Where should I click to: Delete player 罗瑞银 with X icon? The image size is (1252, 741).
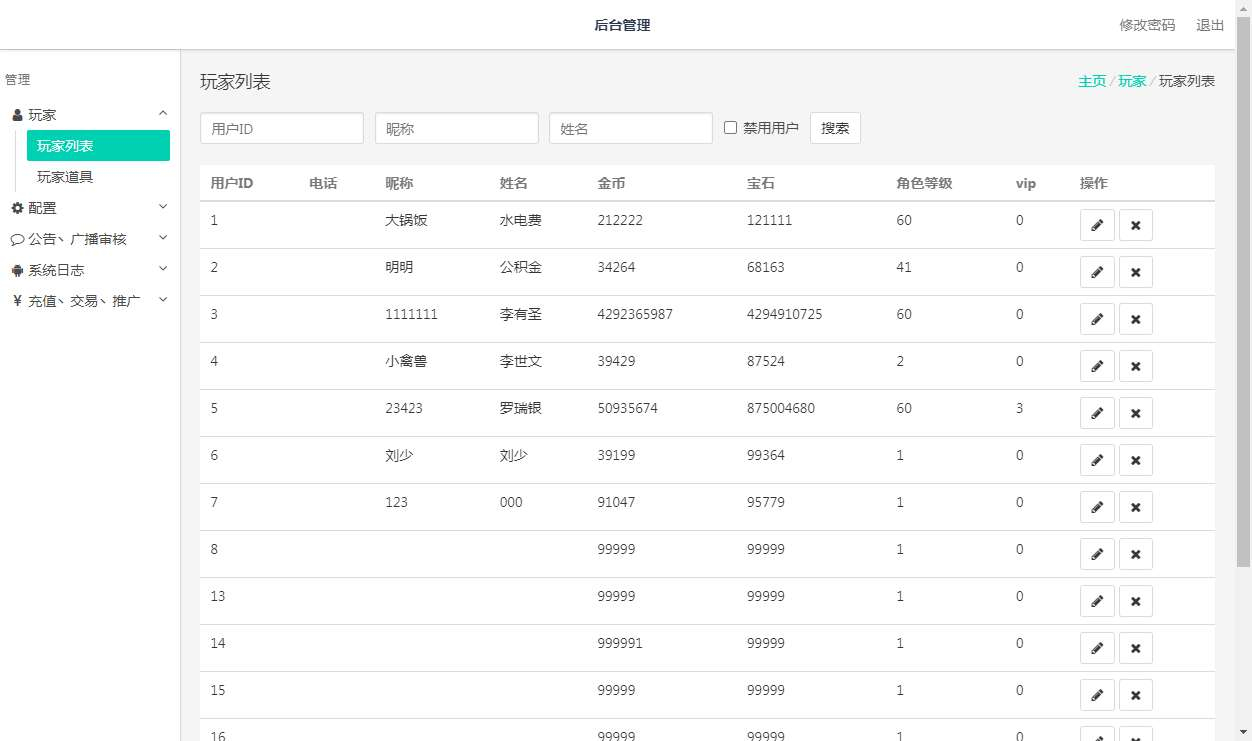click(1136, 413)
